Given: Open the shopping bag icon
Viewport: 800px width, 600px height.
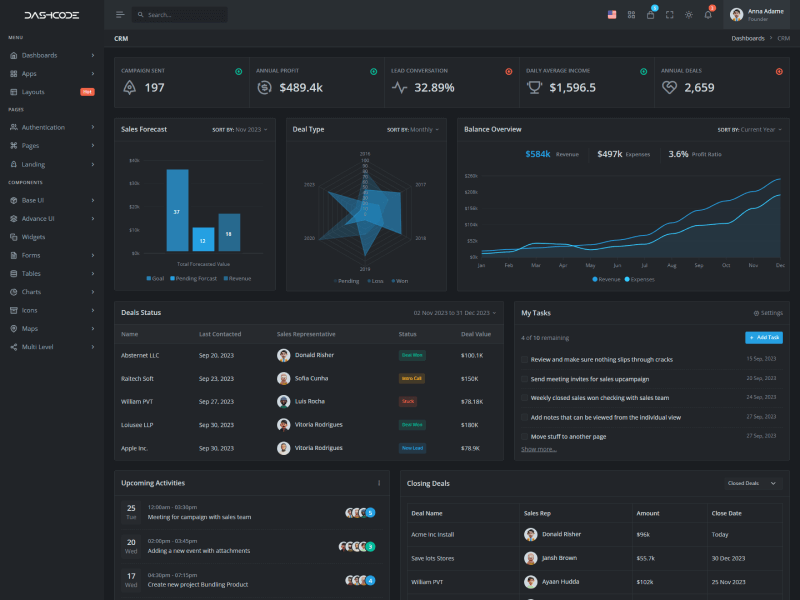Looking at the screenshot, I should coord(650,15).
